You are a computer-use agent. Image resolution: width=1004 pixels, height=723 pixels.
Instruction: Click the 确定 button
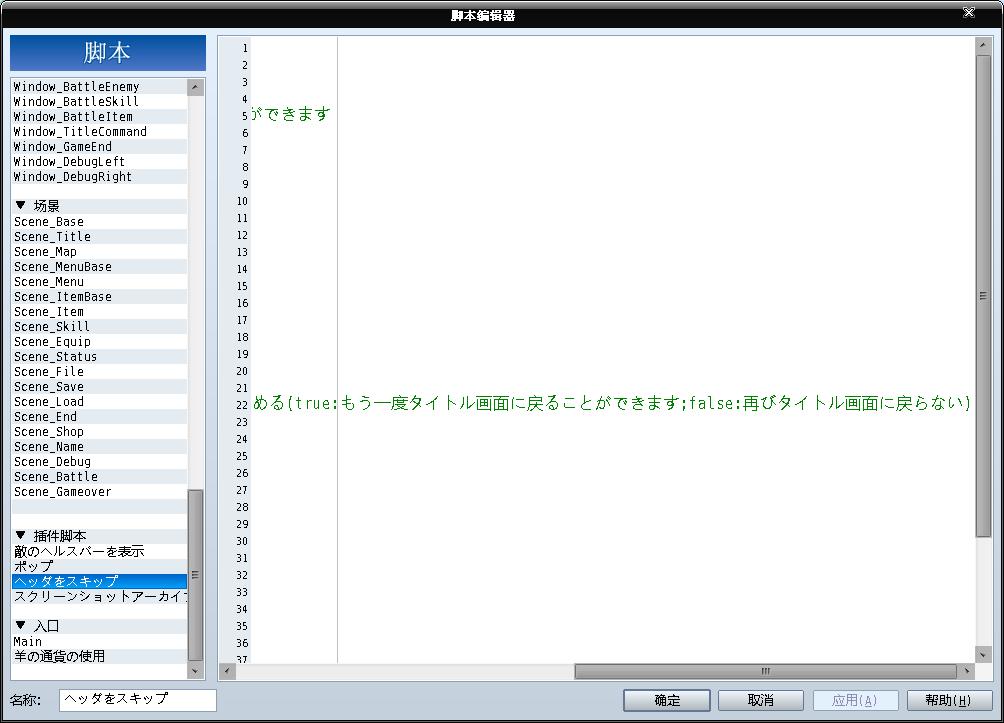[667, 700]
